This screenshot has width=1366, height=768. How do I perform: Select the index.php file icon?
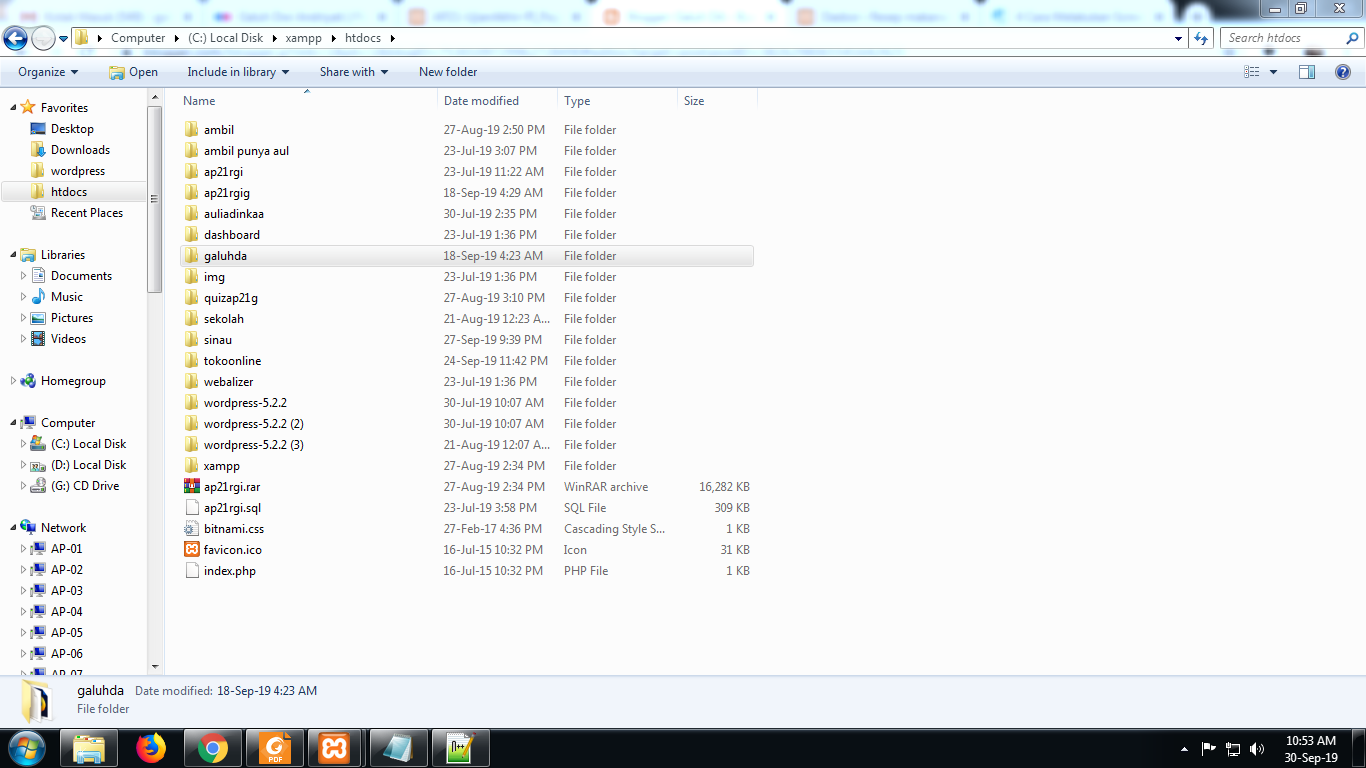tap(192, 571)
